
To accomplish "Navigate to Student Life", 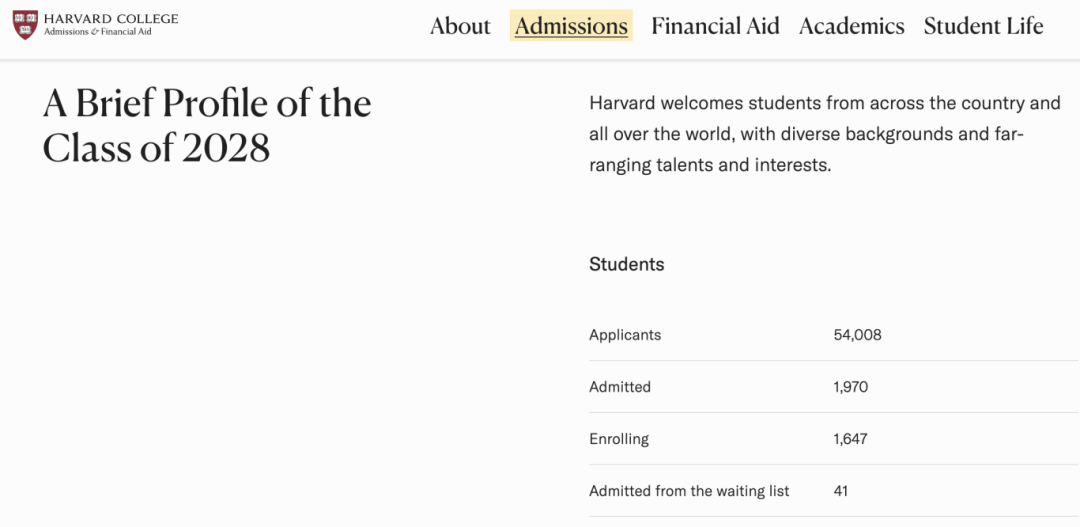I will (x=983, y=26).
